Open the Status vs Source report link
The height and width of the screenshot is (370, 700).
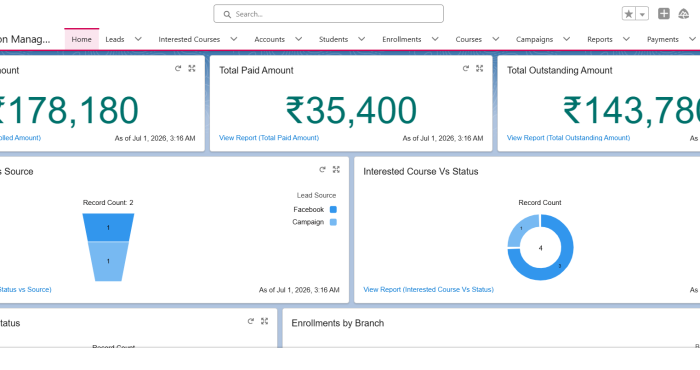tap(25, 290)
